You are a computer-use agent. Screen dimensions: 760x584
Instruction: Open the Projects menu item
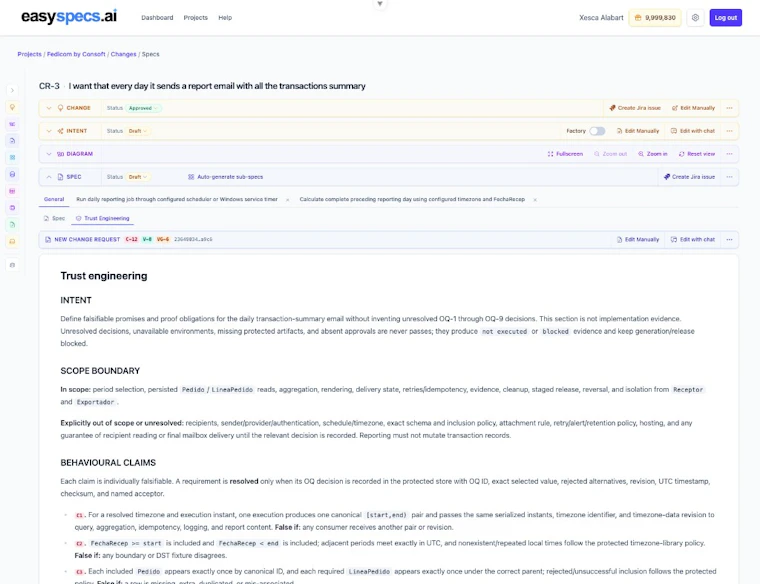[195, 17]
